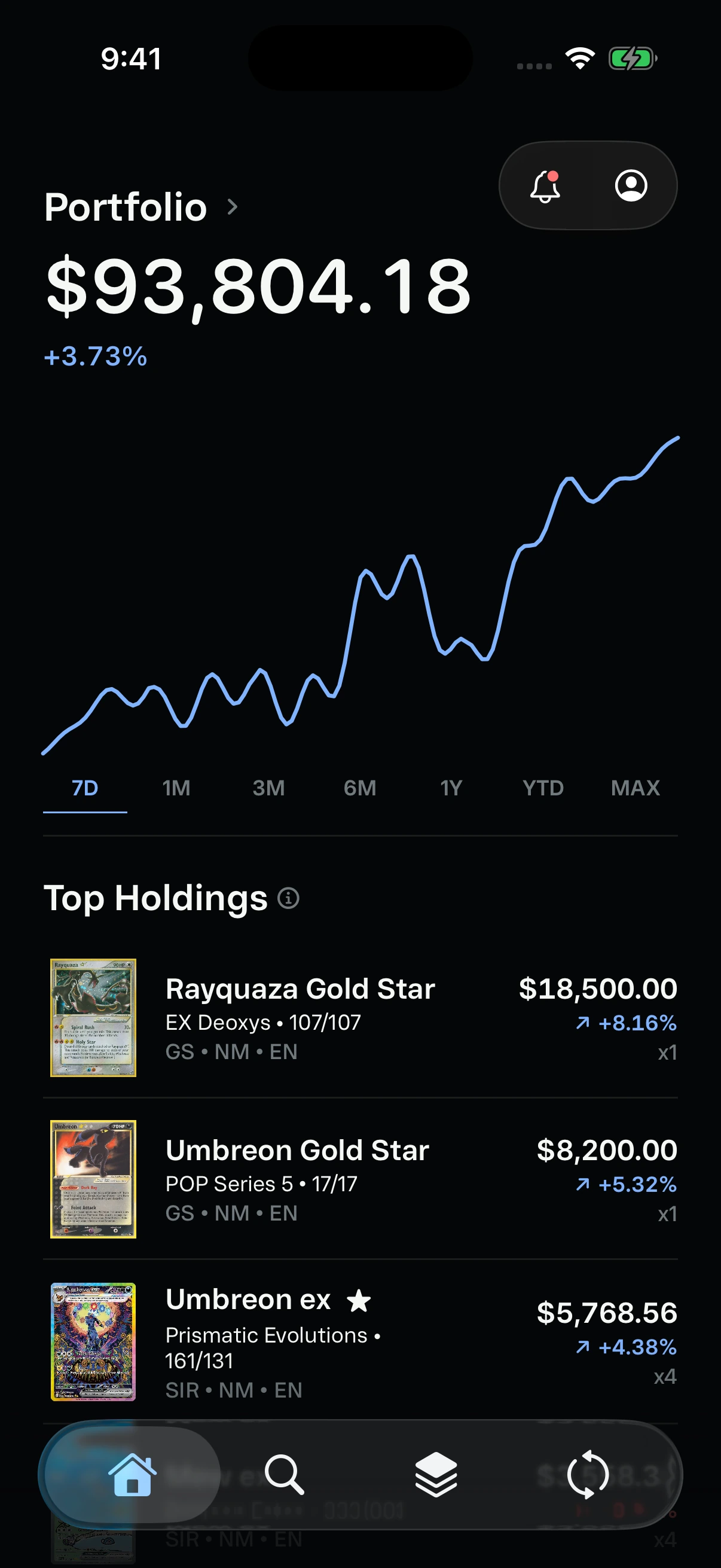Open the collection layers icon
721x1568 pixels.
pyautogui.click(x=436, y=1474)
